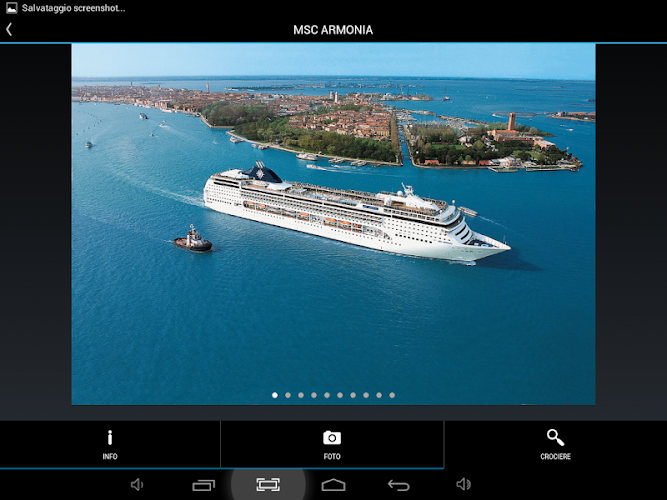
Task: Open the CROCIERE search tab
Action: pos(556,445)
